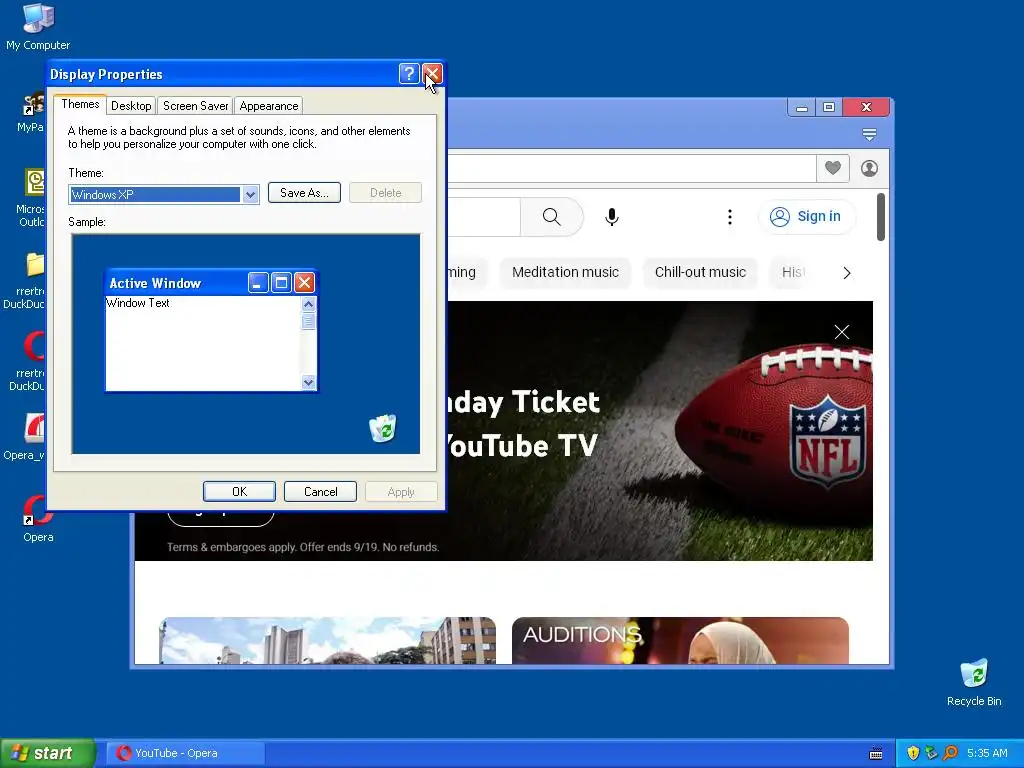Open the Opera desktop shortcut icon
This screenshot has width=1024, height=768.
pos(38,519)
